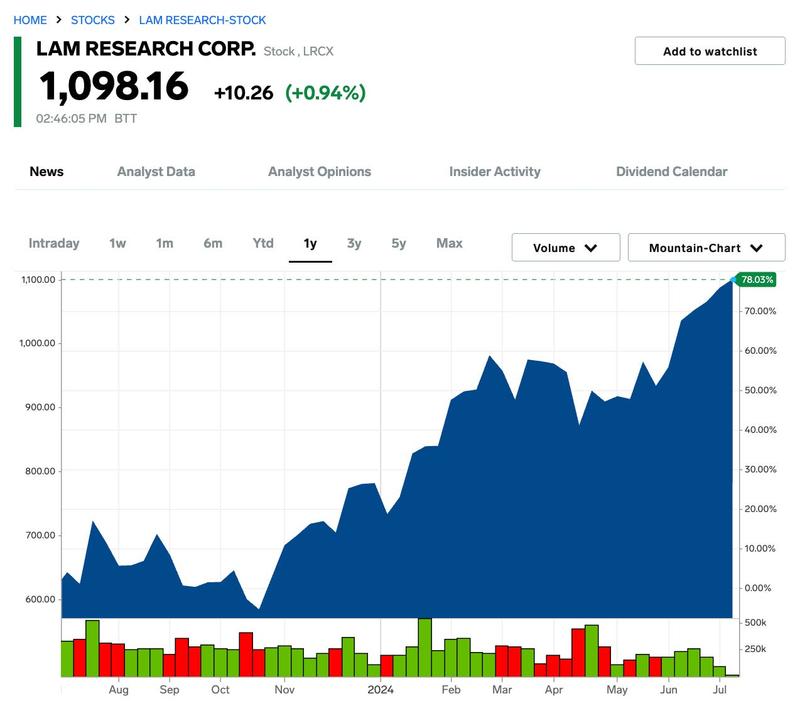
Task: Open the Volume dropdown
Action: [566, 247]
